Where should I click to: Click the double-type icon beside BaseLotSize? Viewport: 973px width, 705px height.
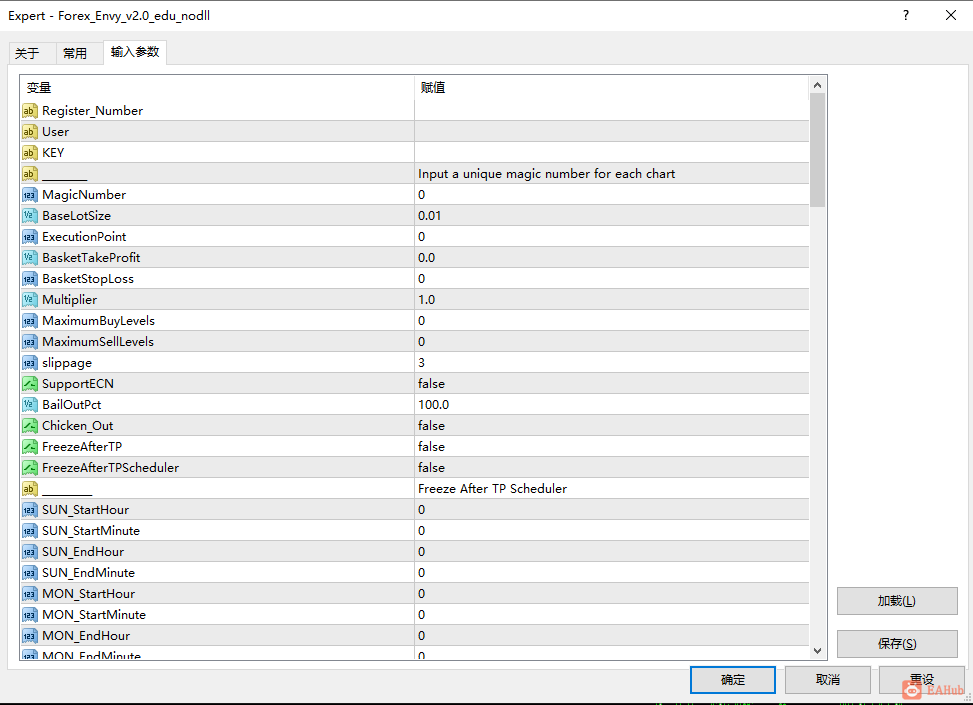[30, 216]
